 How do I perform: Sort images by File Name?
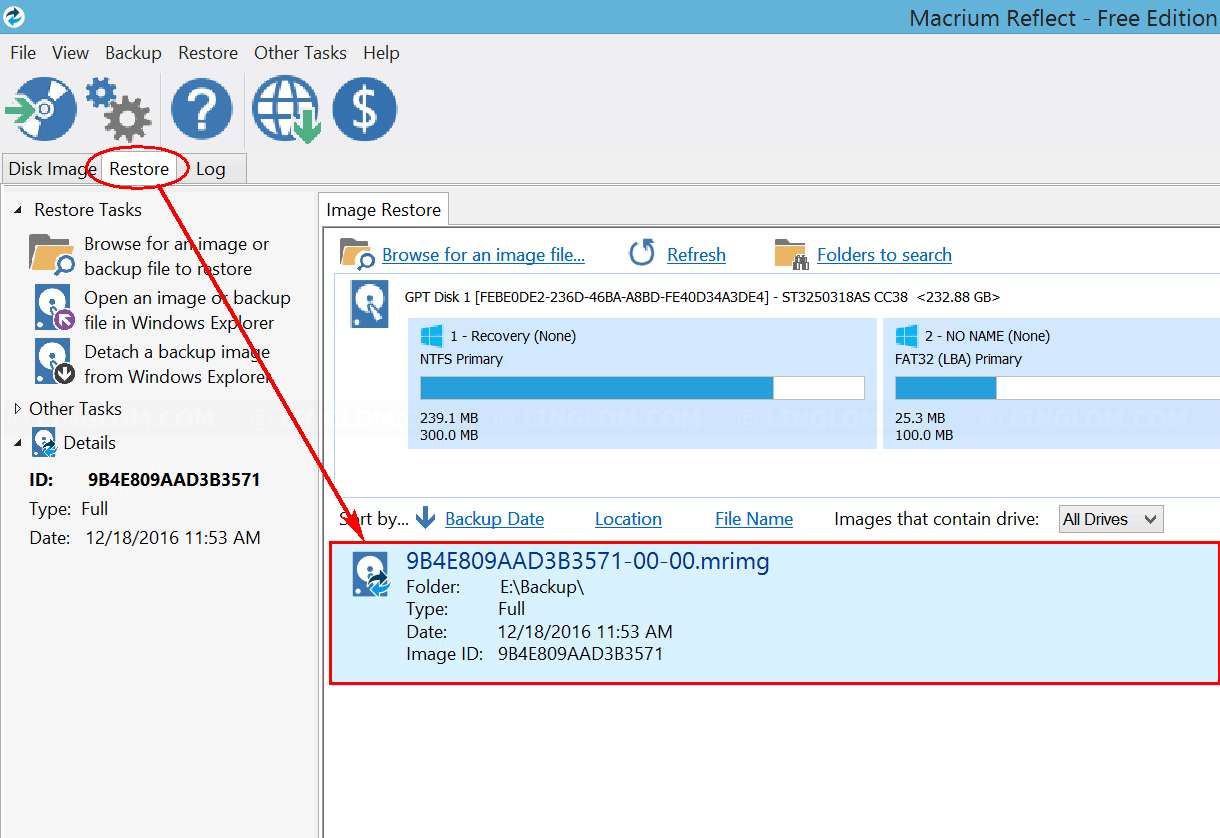coord(754,519)
